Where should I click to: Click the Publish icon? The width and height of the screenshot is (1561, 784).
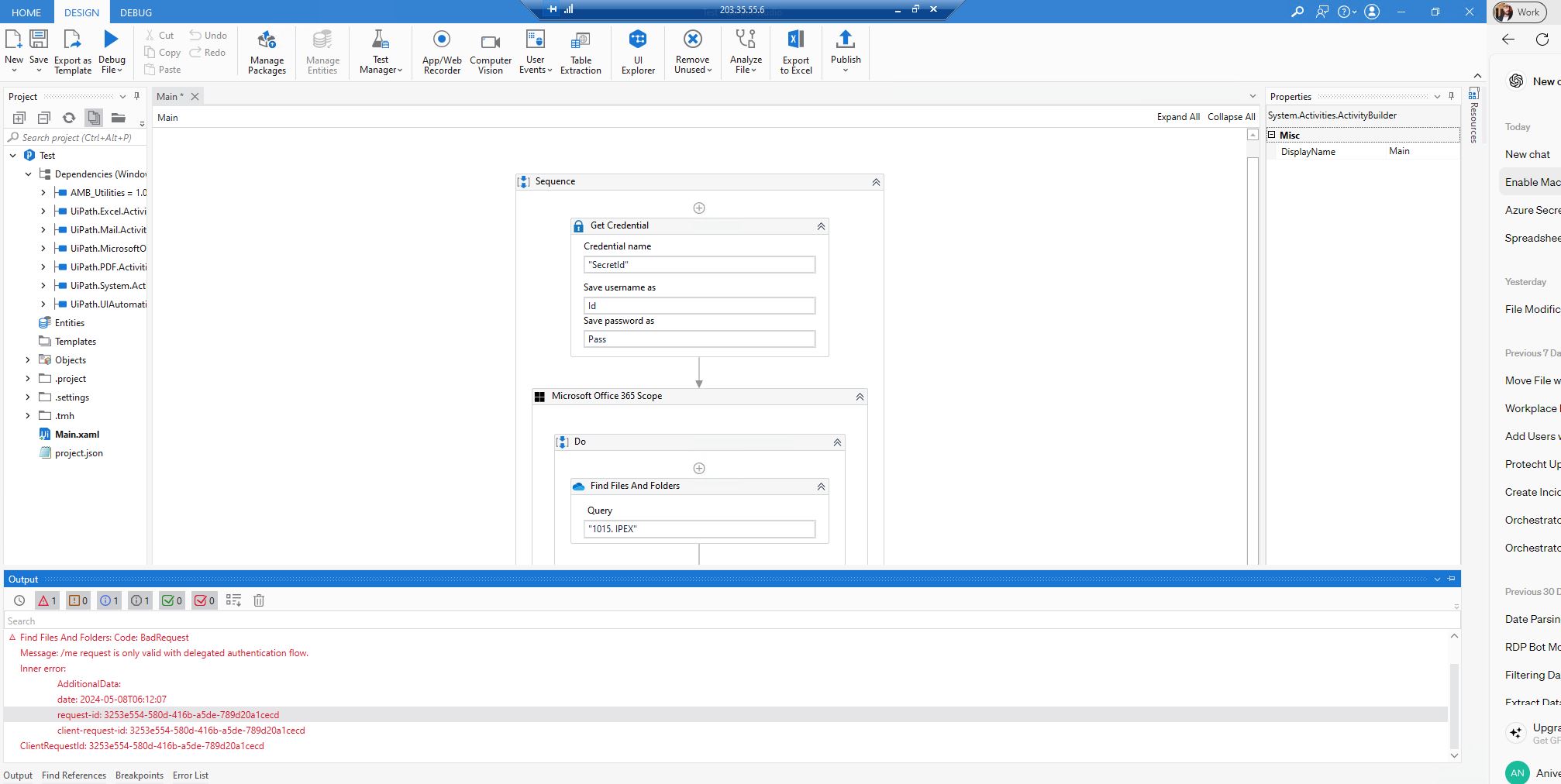click(x=845, y=39)
